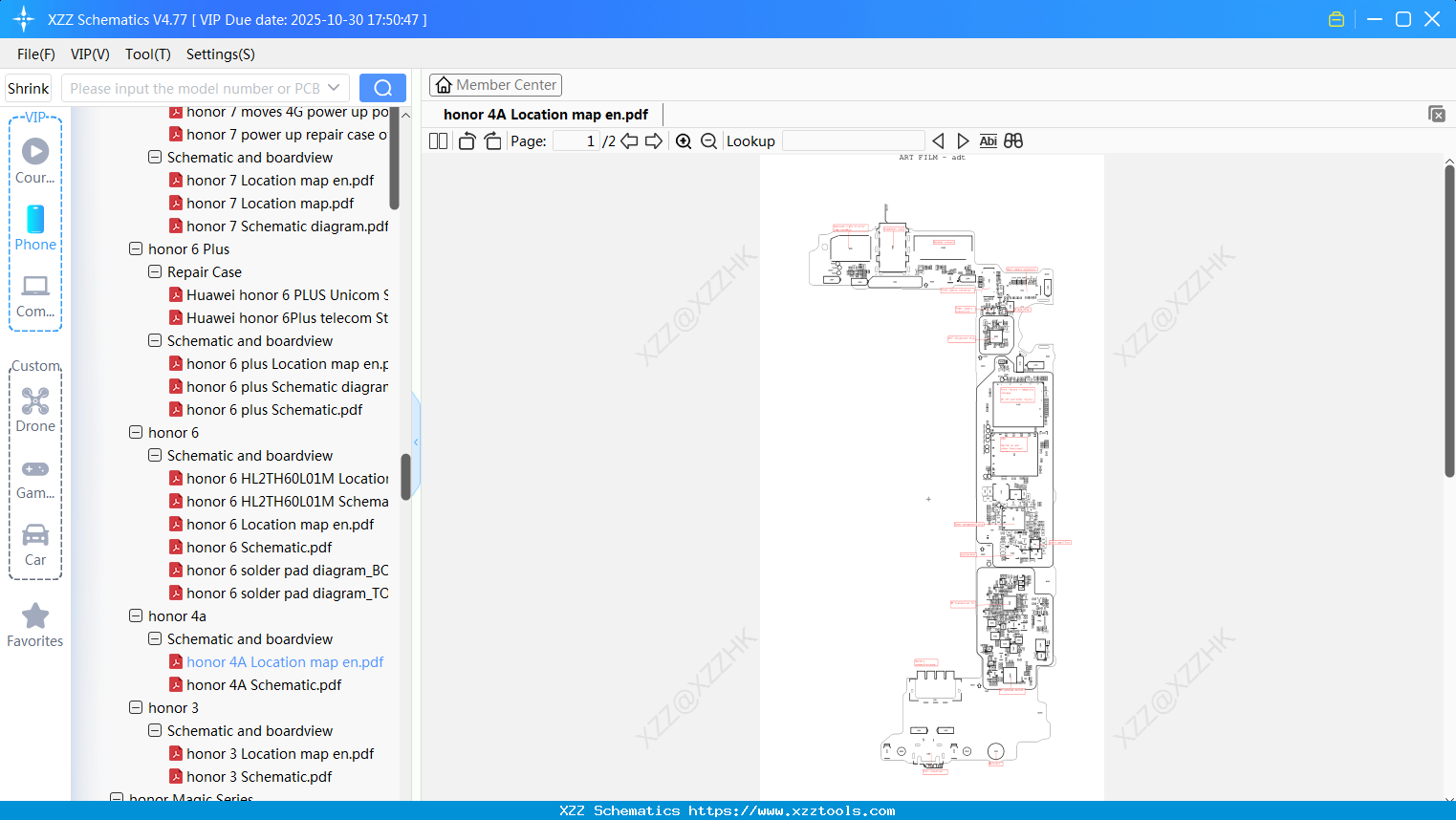Zoom out of the PDF
The height and width of the screenshot is (820, 1456).
tap(708, 141)
